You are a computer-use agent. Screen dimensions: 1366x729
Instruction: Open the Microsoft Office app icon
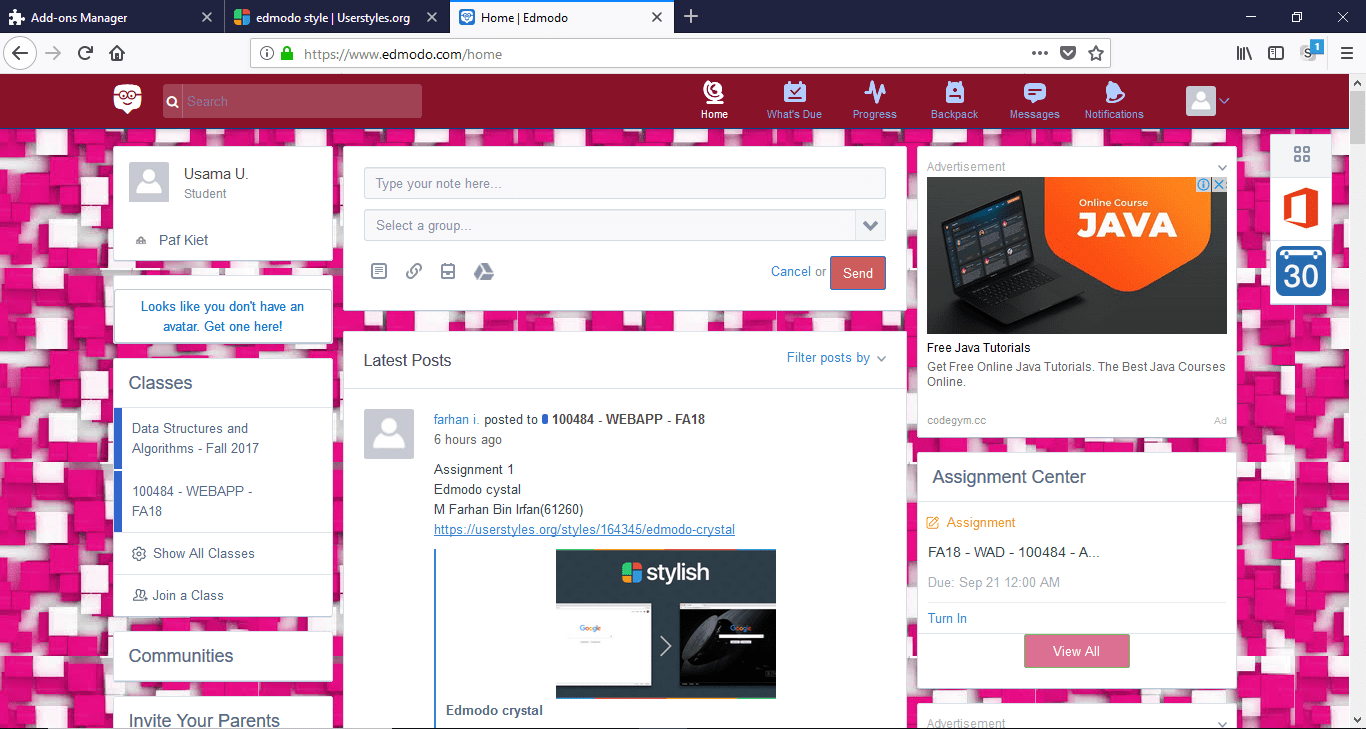click(1300, 210)
